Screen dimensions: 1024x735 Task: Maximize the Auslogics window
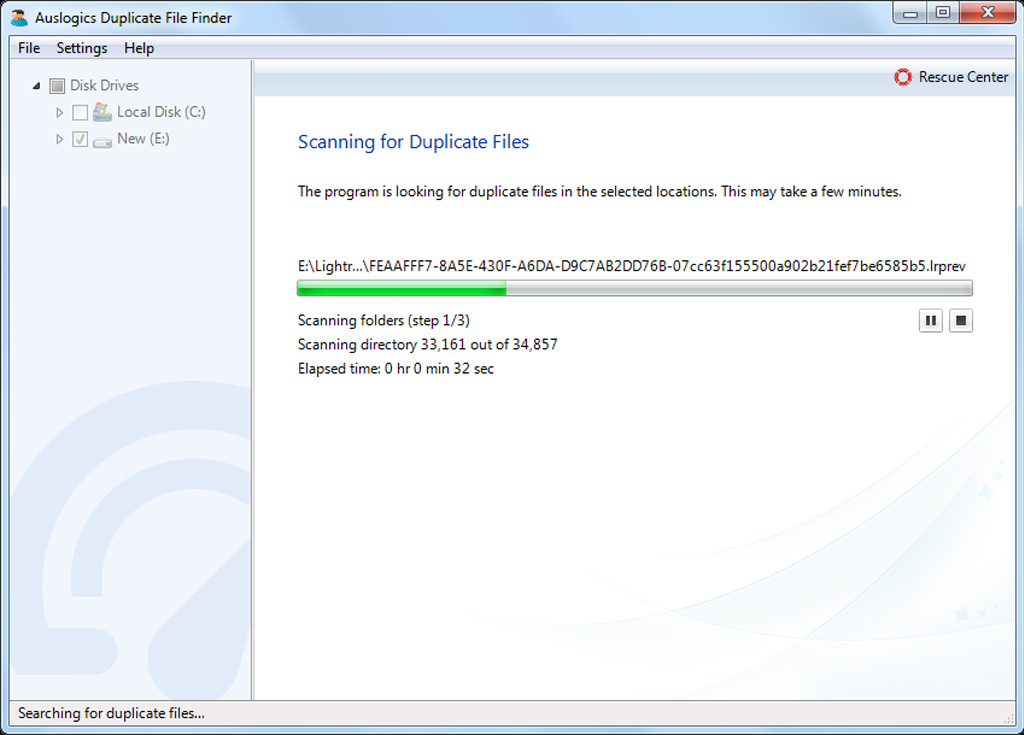coord(943,13)
